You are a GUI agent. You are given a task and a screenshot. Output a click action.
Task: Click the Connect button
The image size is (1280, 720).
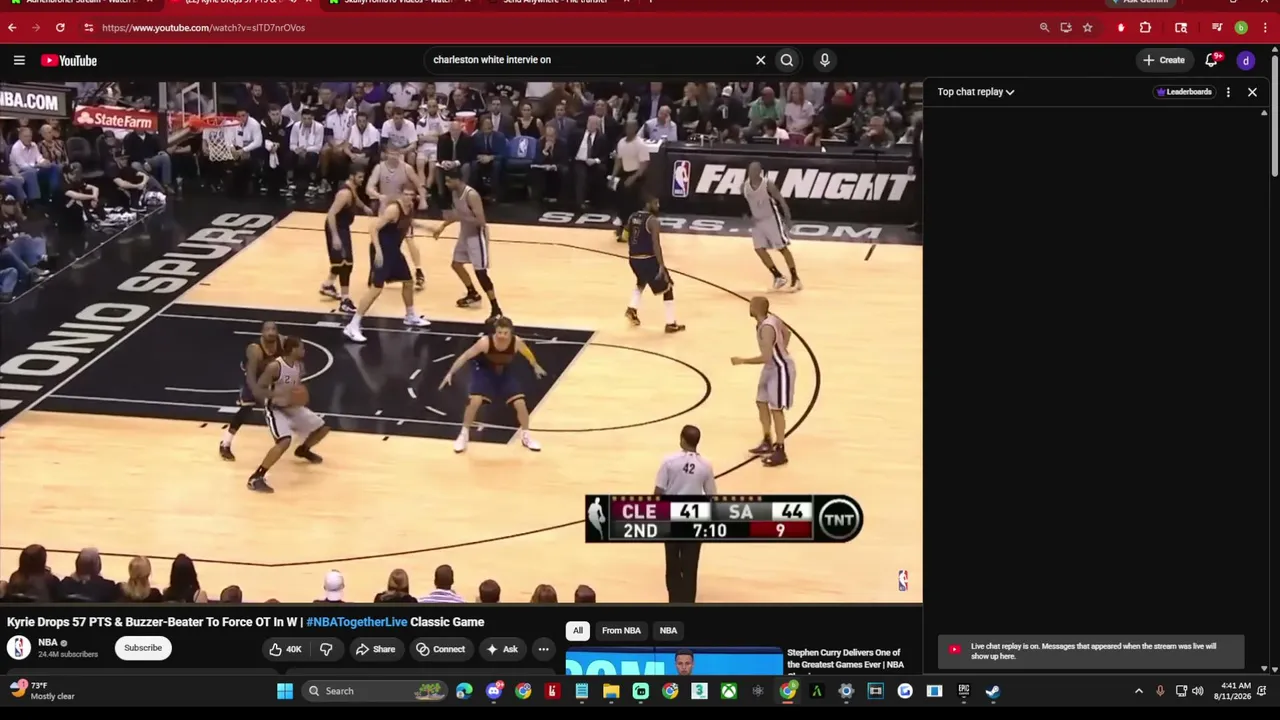(x=441, y=649)
